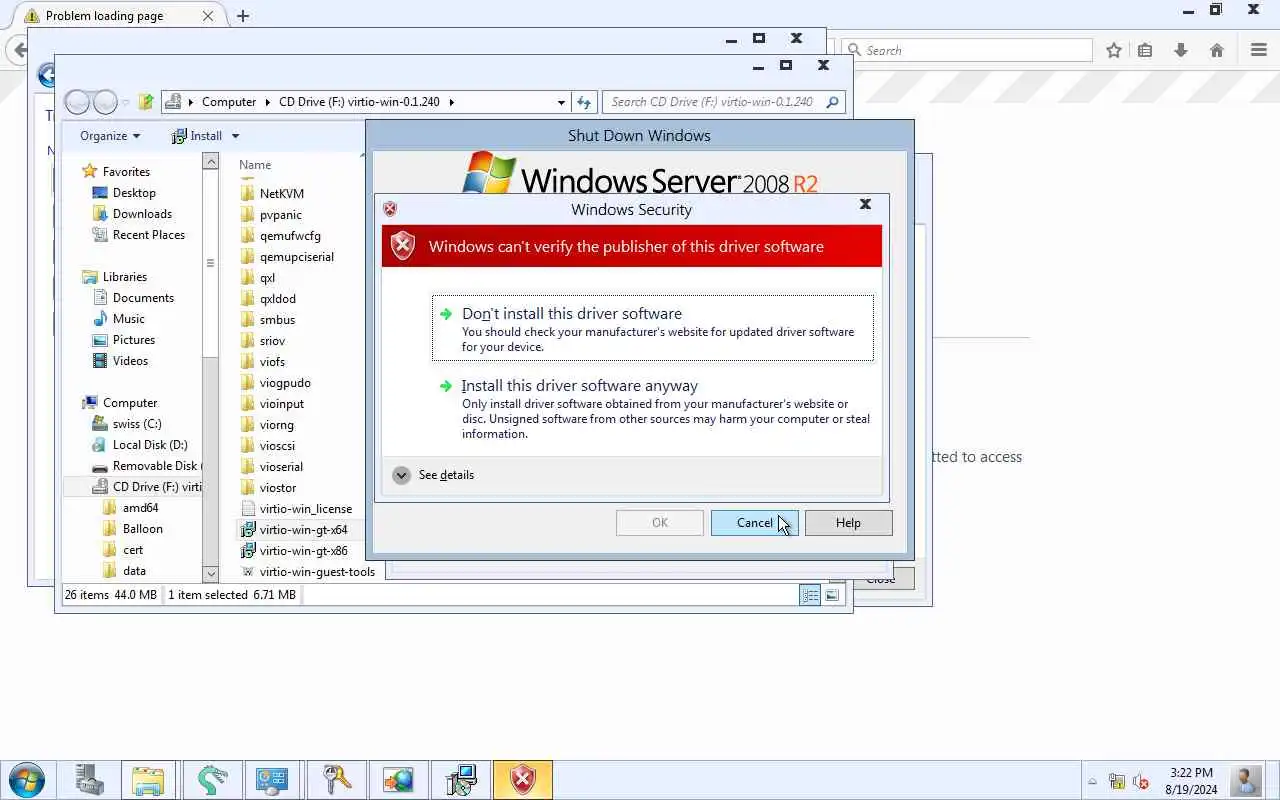
Task: Select the smbus folder
Action: (x=277, y=320)
